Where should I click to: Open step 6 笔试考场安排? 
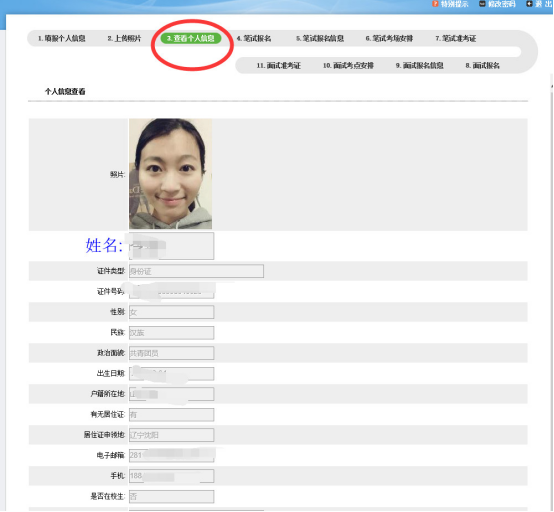(389, 38)
